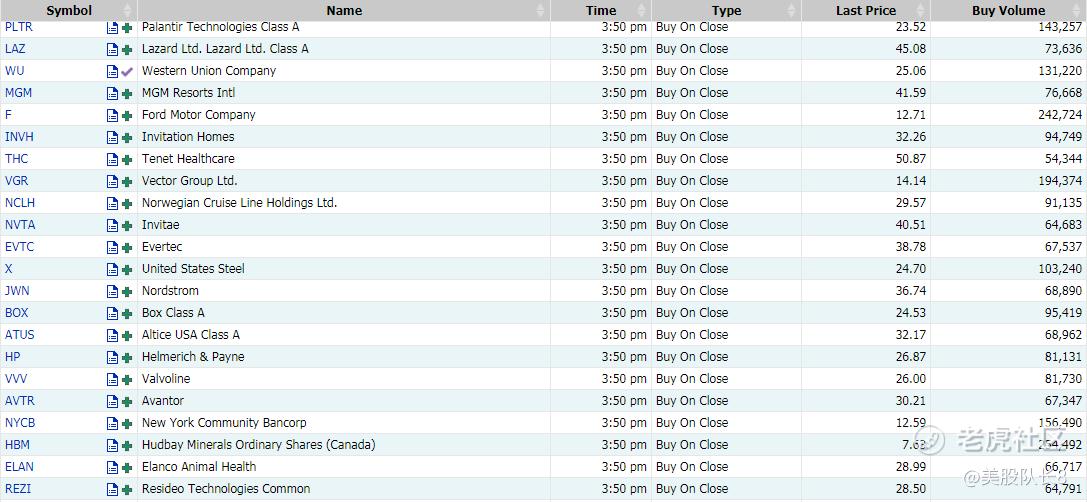The image size is (1087, 502).
Task: Sort by the Symbol column arrows
Action: coord(127,10)
